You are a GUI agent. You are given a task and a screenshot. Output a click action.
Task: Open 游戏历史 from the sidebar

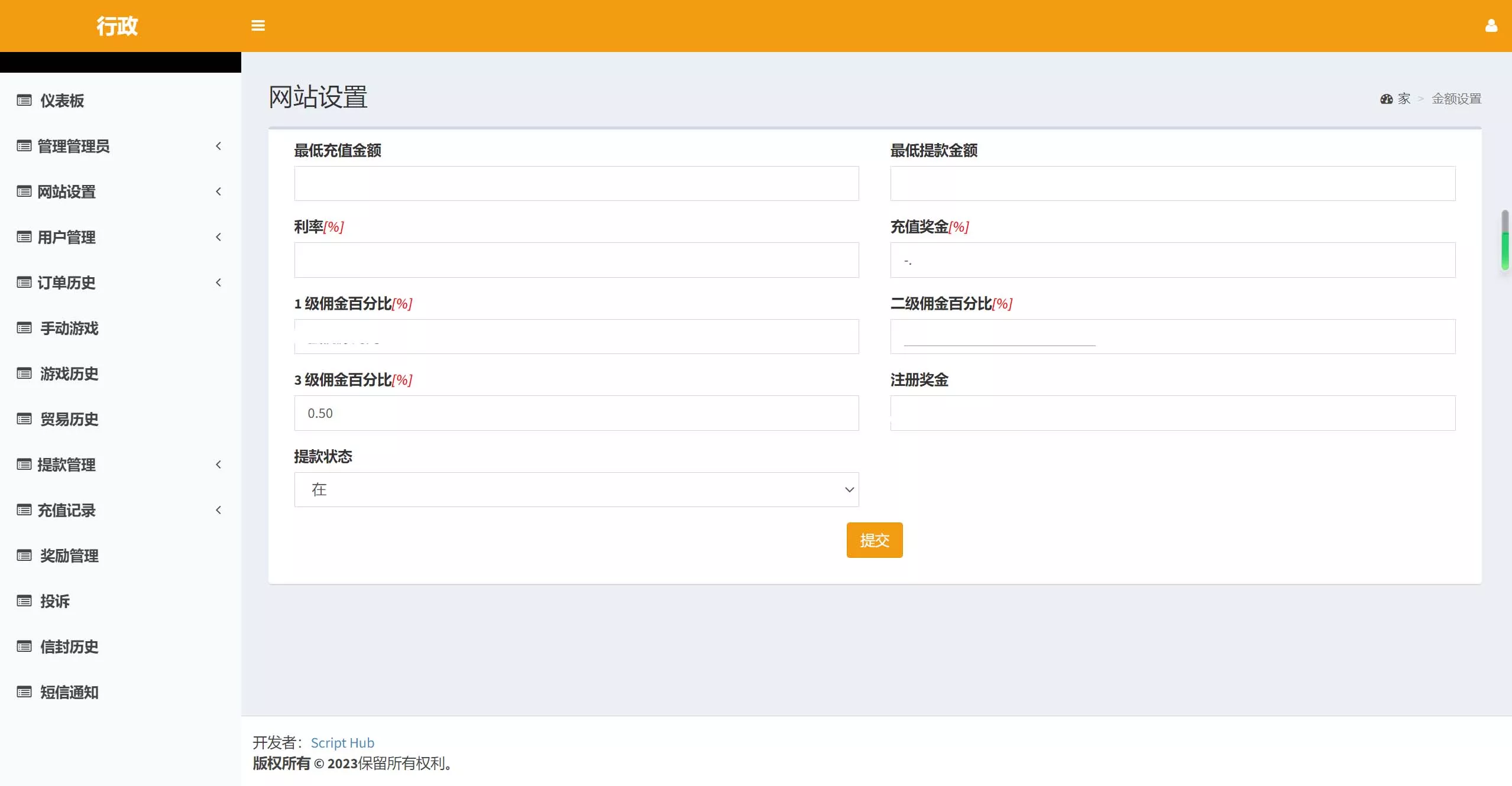24,373
